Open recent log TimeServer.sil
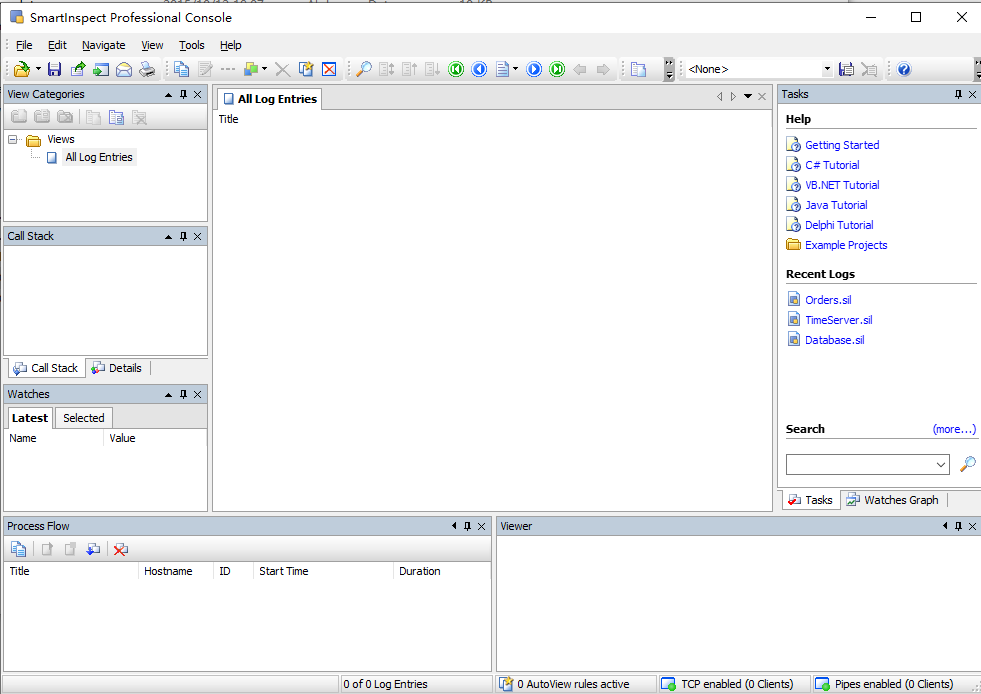Screen dimensions: 981x694 pos(838,320)
